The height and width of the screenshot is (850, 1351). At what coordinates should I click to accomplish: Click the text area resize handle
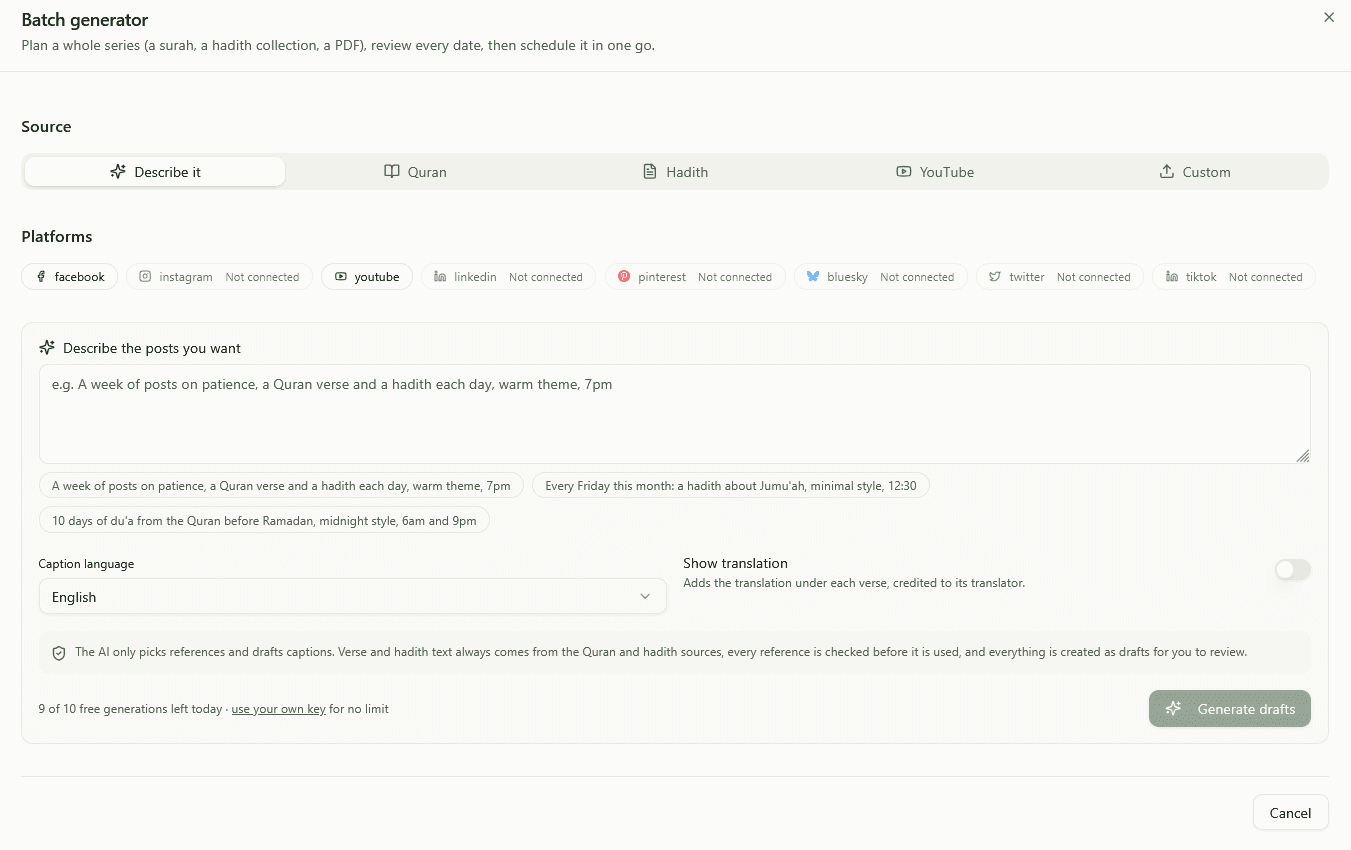point(1303,456)
